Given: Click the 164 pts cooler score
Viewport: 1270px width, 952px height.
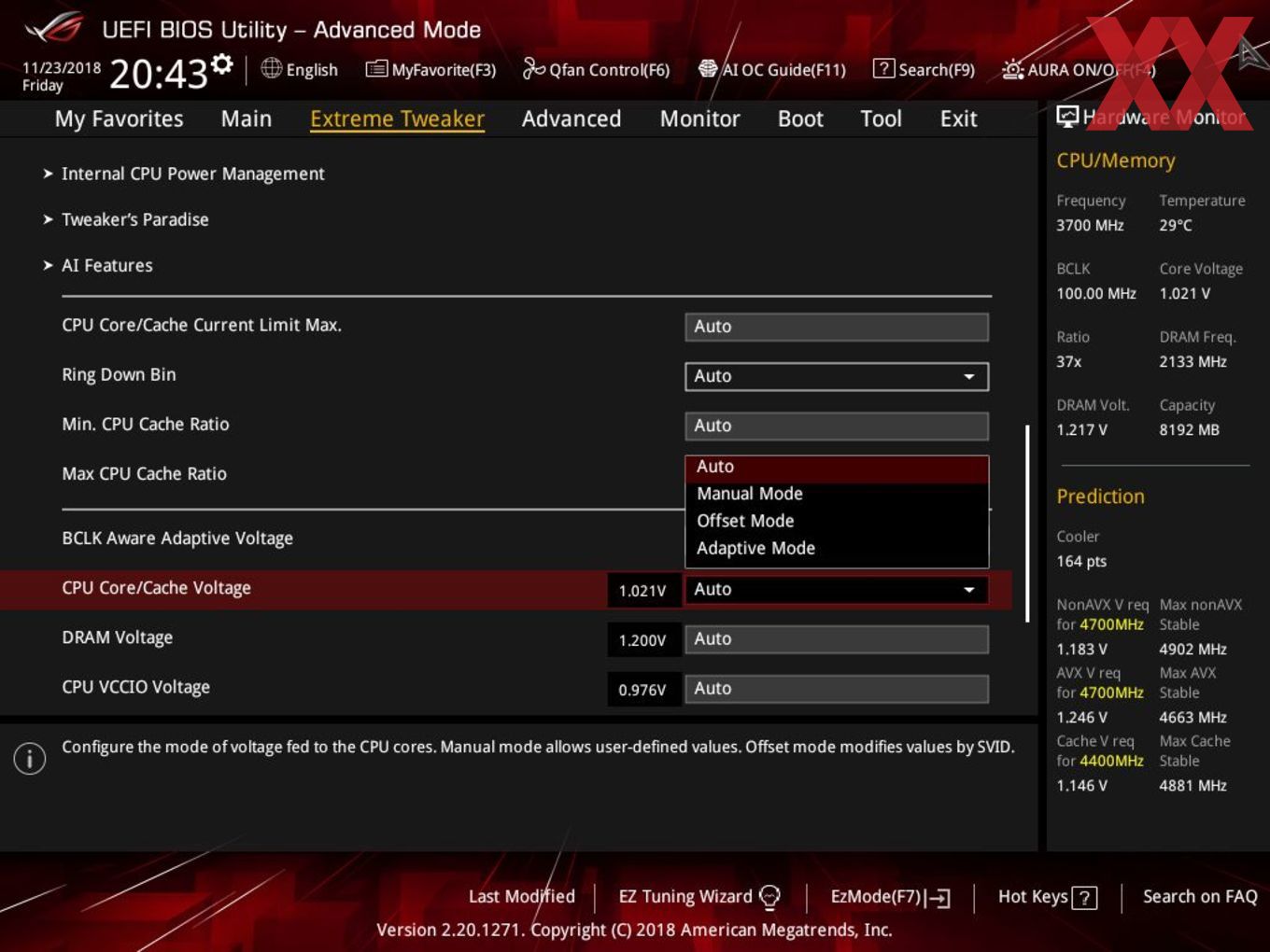Looking at the screenshot, I should tap(1081, 561).
